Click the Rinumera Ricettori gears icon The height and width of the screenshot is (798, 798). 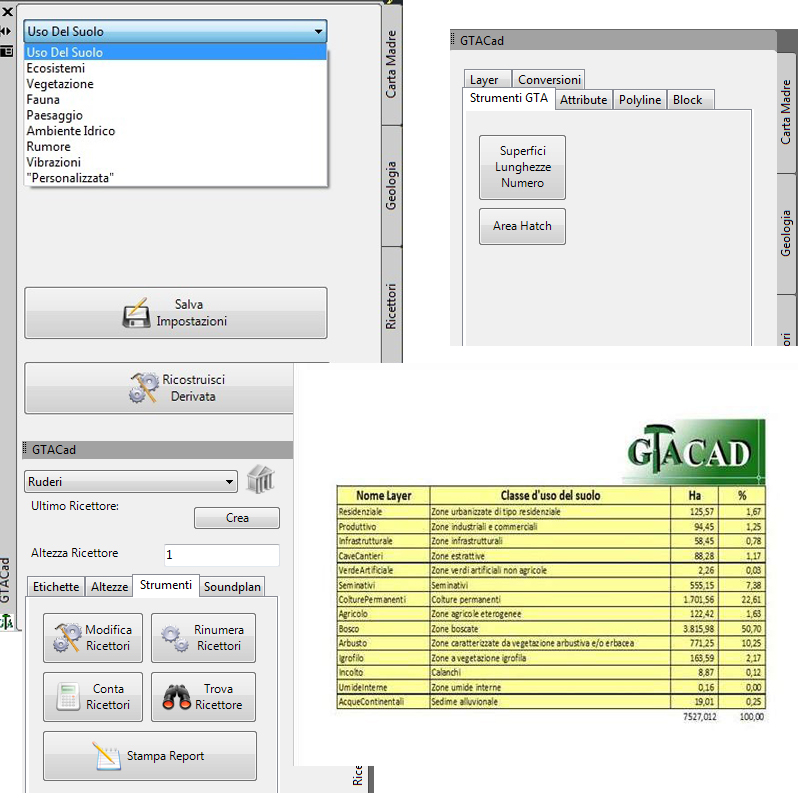[x=175, y=638]
